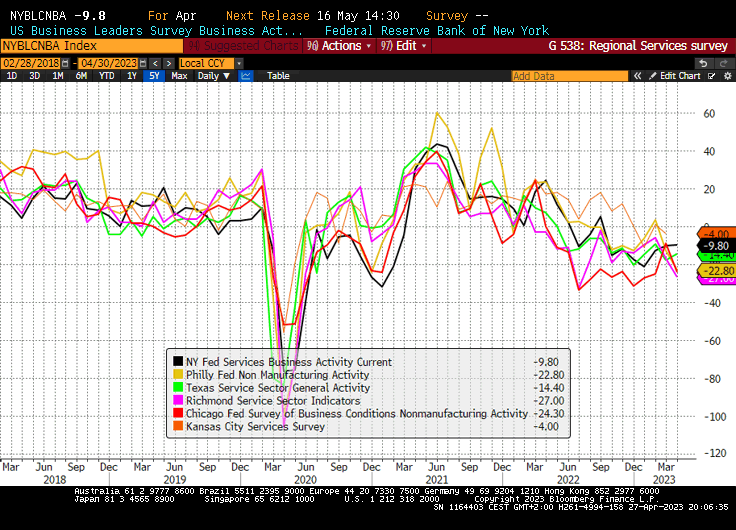Image resolution: width=736 pixels, height=530 pixels.
Task: Click the -24.30 value in legend
Action: point(549,414)
